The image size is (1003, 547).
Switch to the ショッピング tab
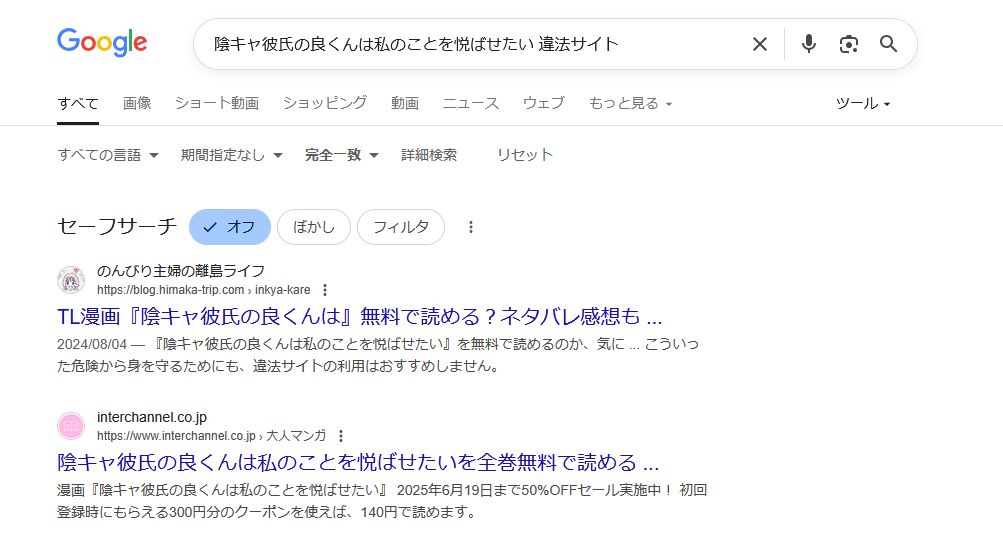click(325, 103)
